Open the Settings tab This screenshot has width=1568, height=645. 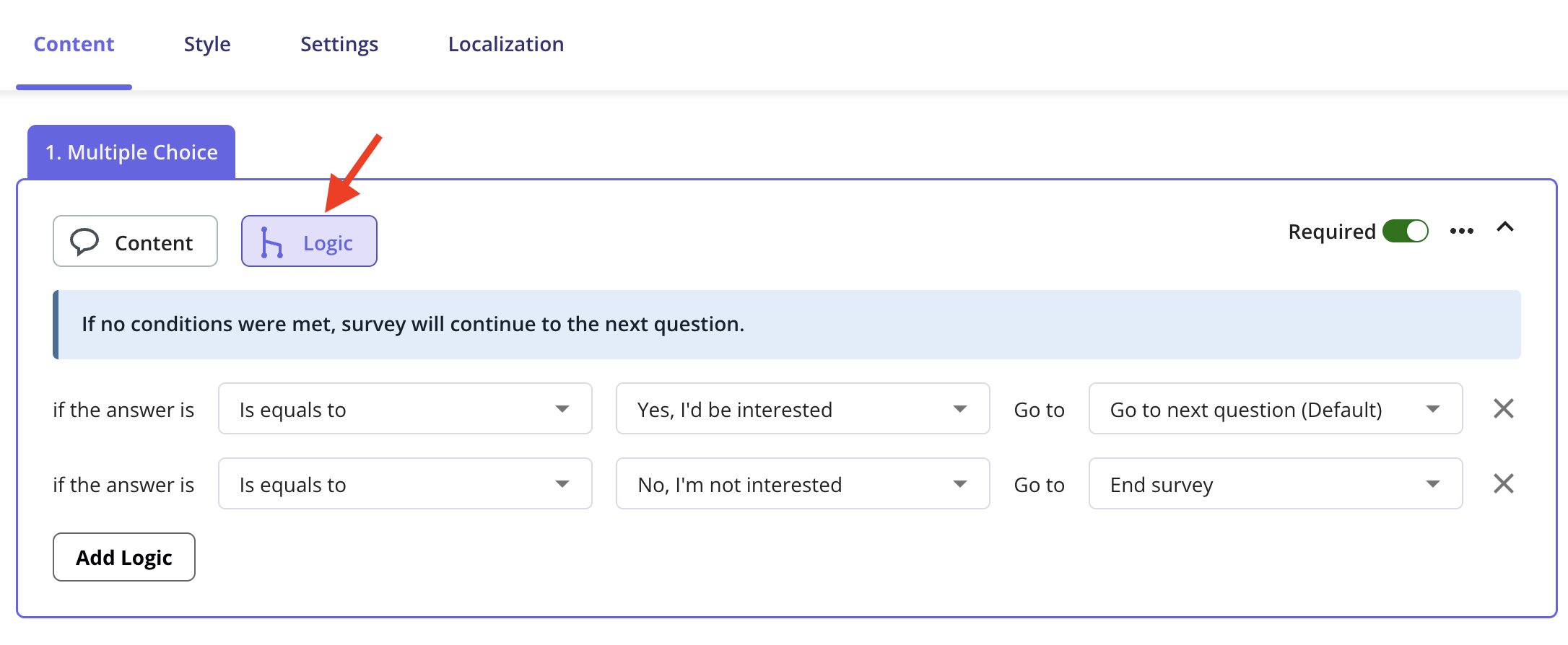339,44
